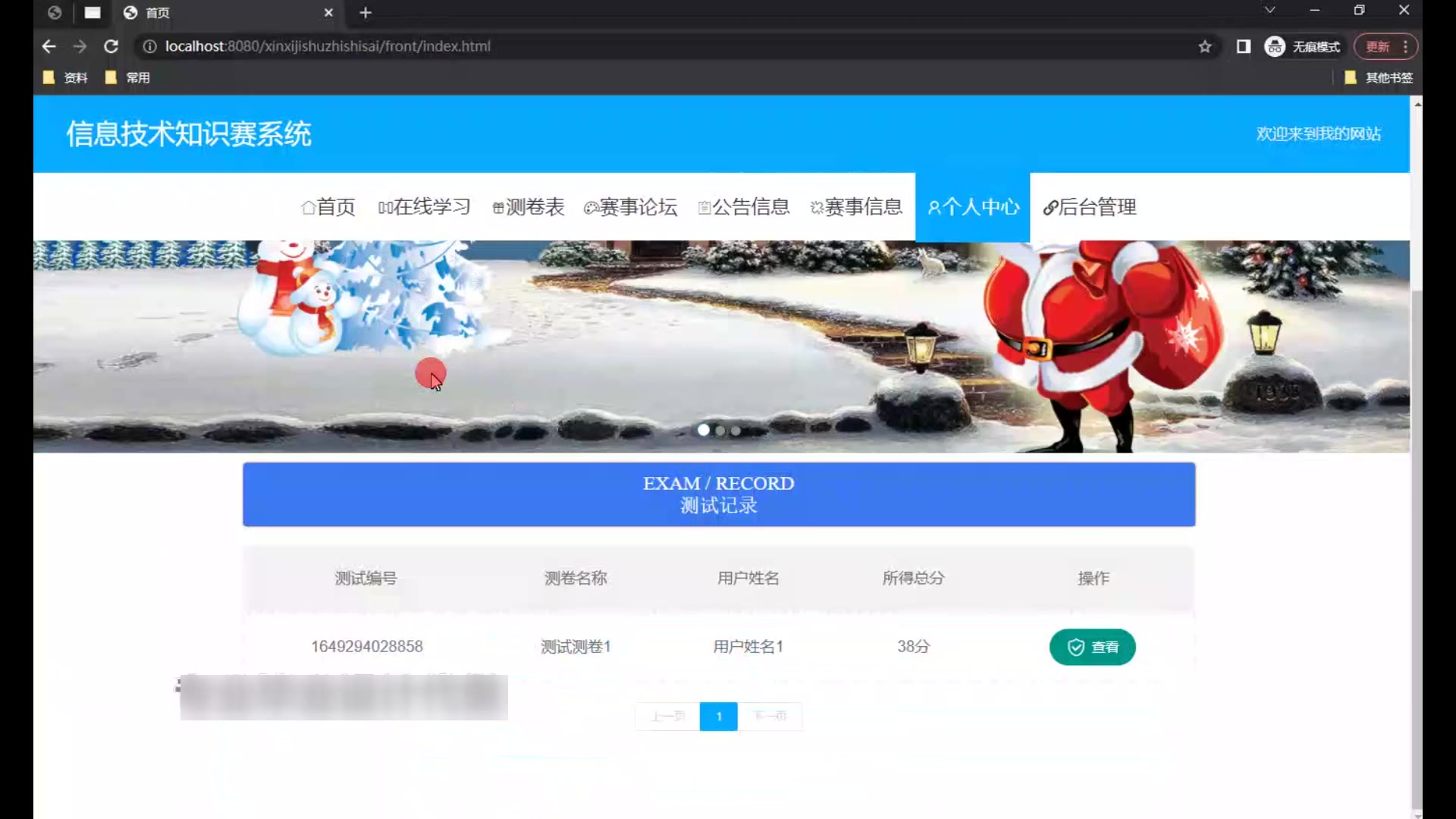Screen dimensions: 1456x819
Task: Select the first carousel dot
Action: coord(704,430)
